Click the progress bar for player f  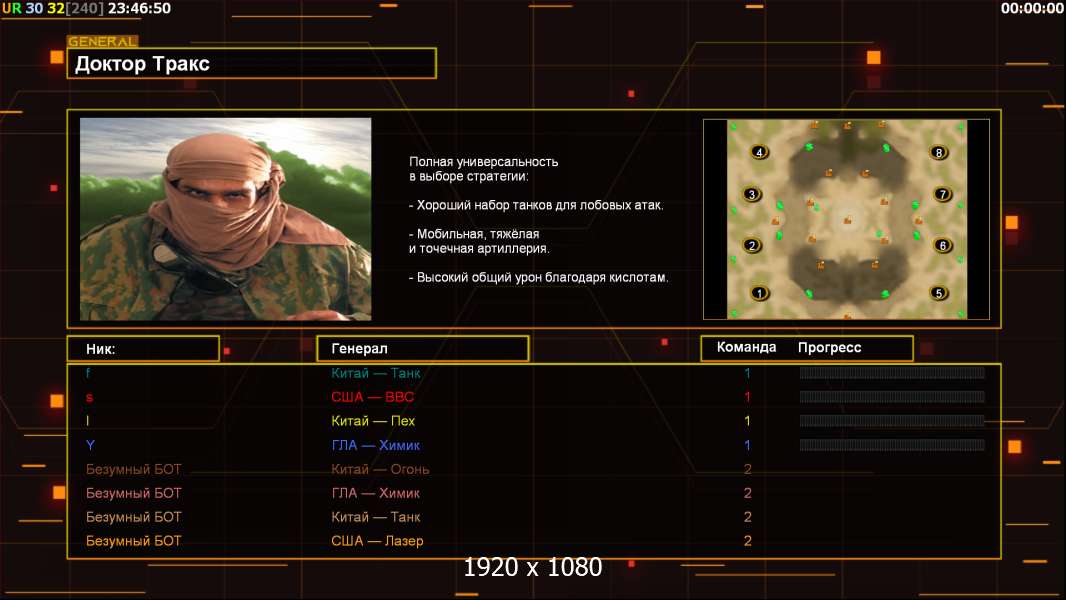click(892, 372)
